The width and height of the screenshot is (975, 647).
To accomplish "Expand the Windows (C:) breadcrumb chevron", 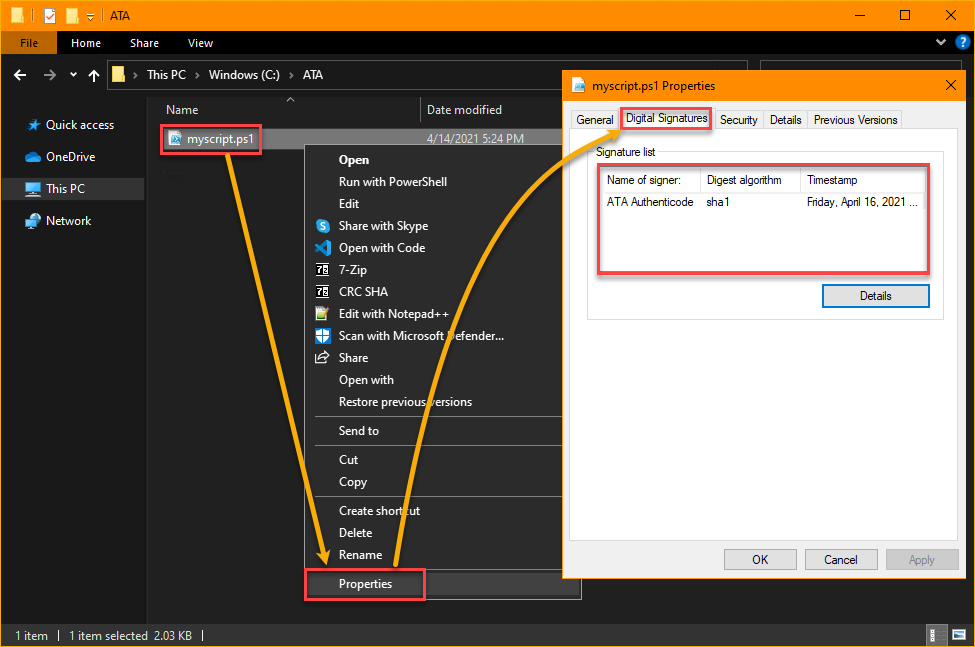I will [291, 75].
